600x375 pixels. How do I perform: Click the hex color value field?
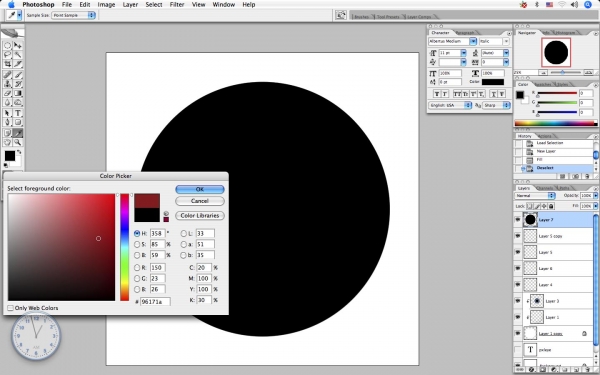[x=155, y=302]
